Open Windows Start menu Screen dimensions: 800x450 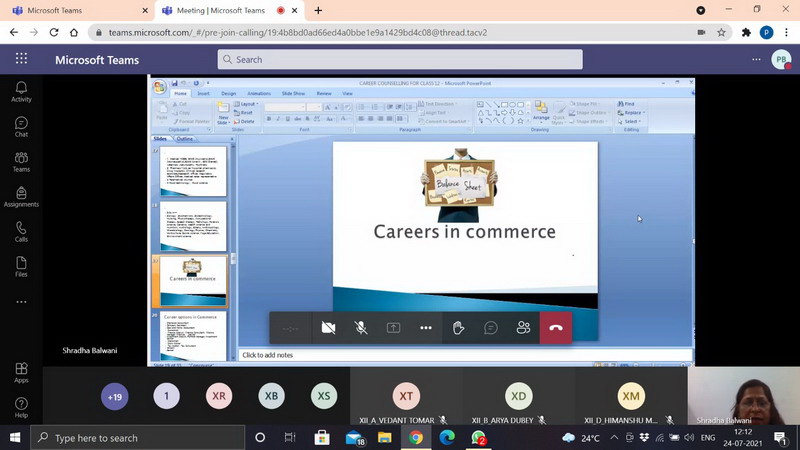[15, 438]
